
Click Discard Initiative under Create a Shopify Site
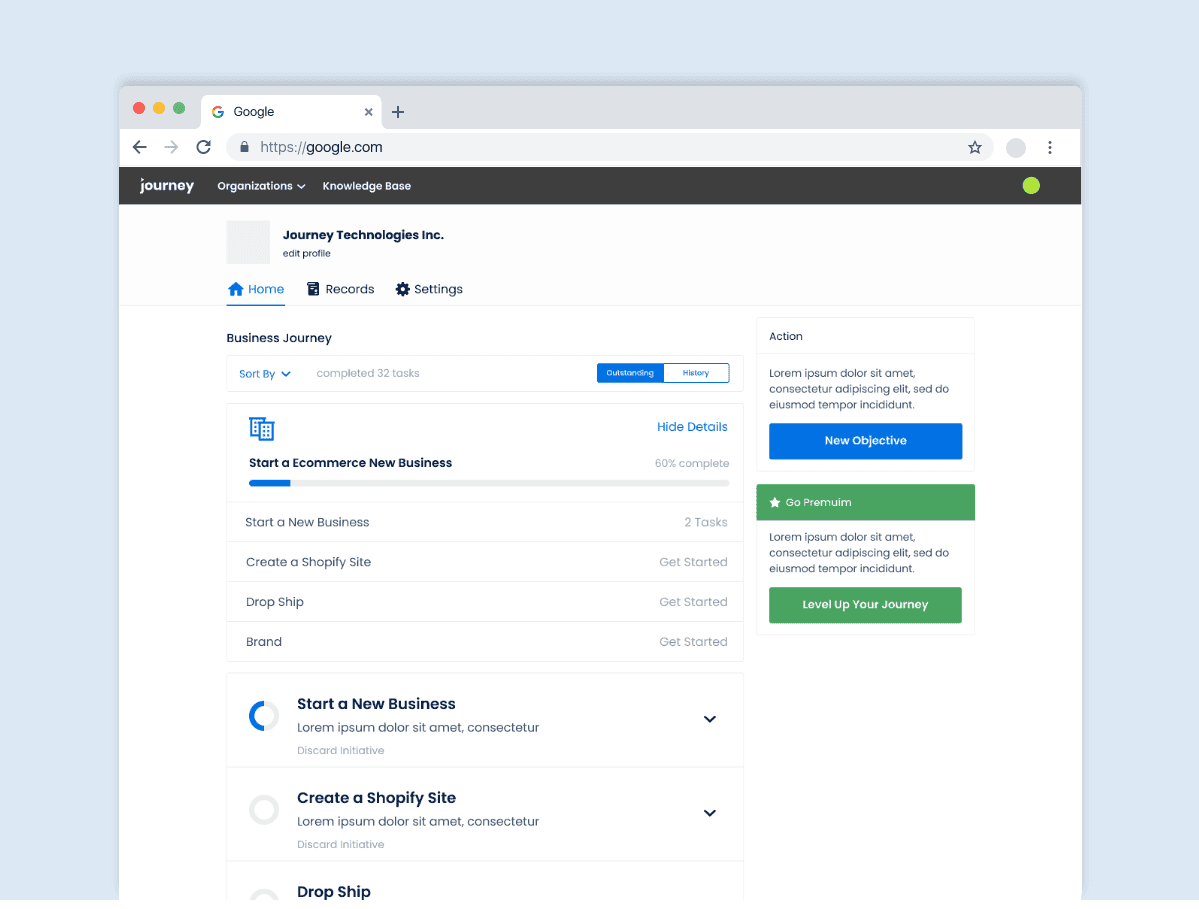340,846
